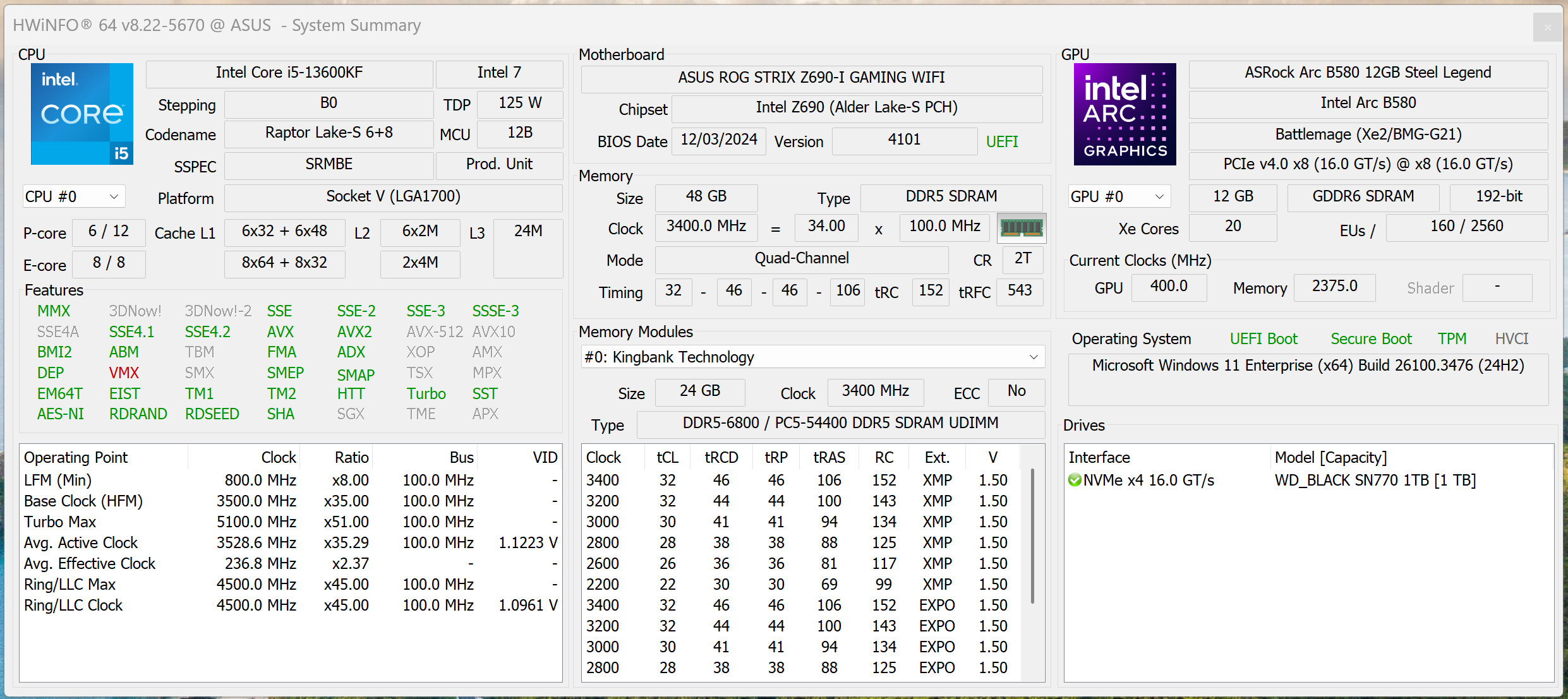
Task: Click the Operating Point column header
Action: (x=76, y=458)
